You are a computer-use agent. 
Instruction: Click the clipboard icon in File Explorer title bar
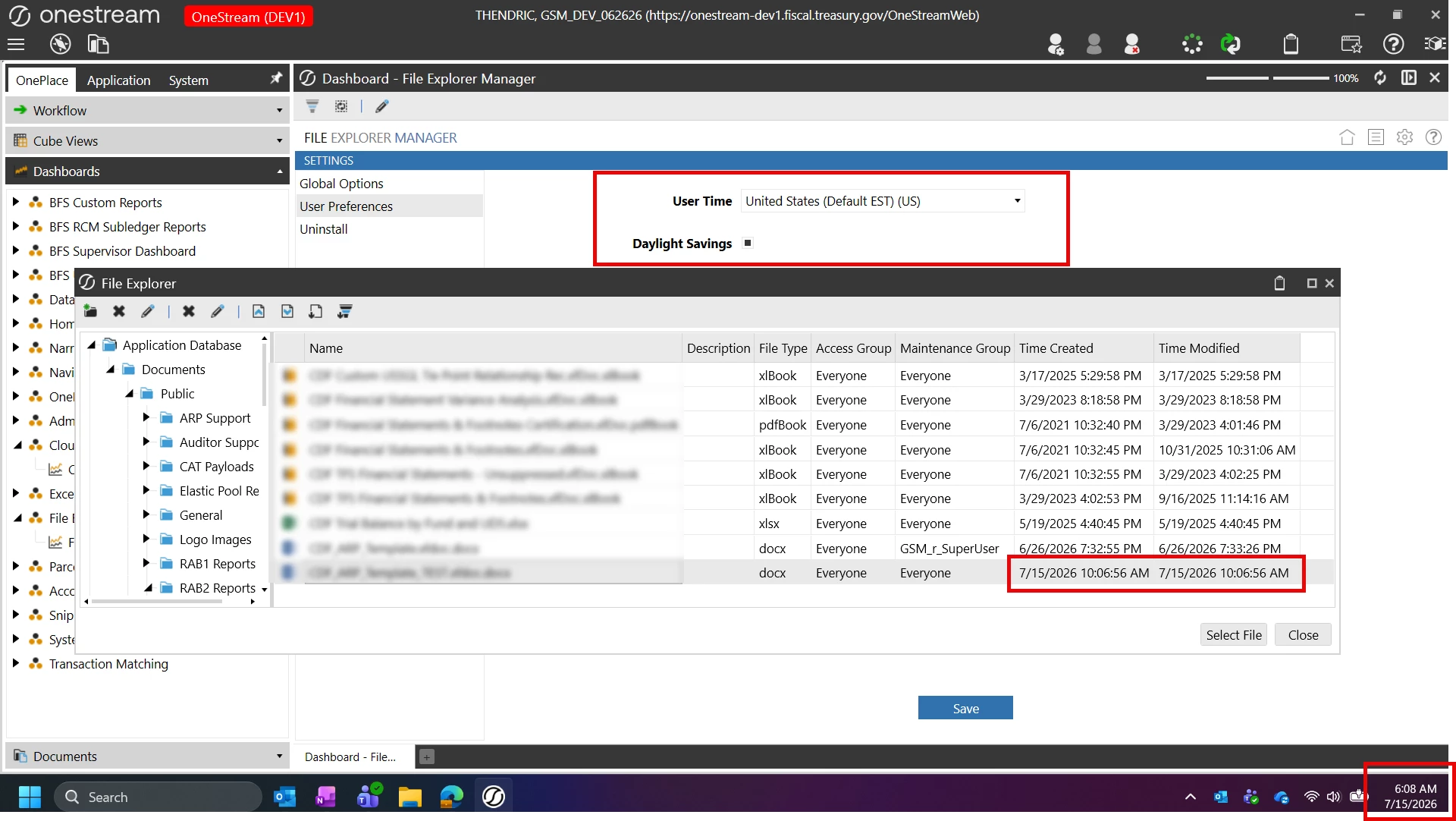click(1279, 283)
